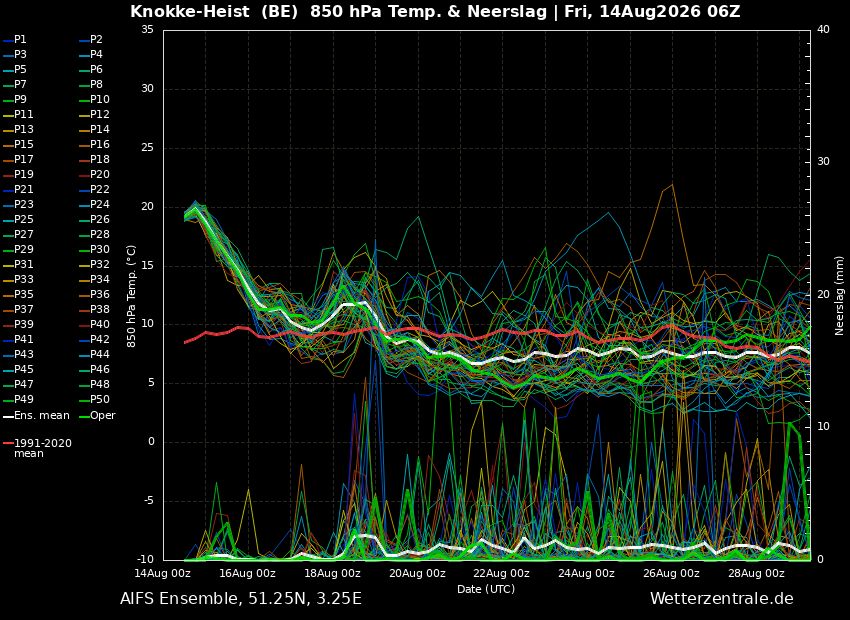Select P44 in the legend
This screenshot has width=850, height=620.
tap(94, 354)
